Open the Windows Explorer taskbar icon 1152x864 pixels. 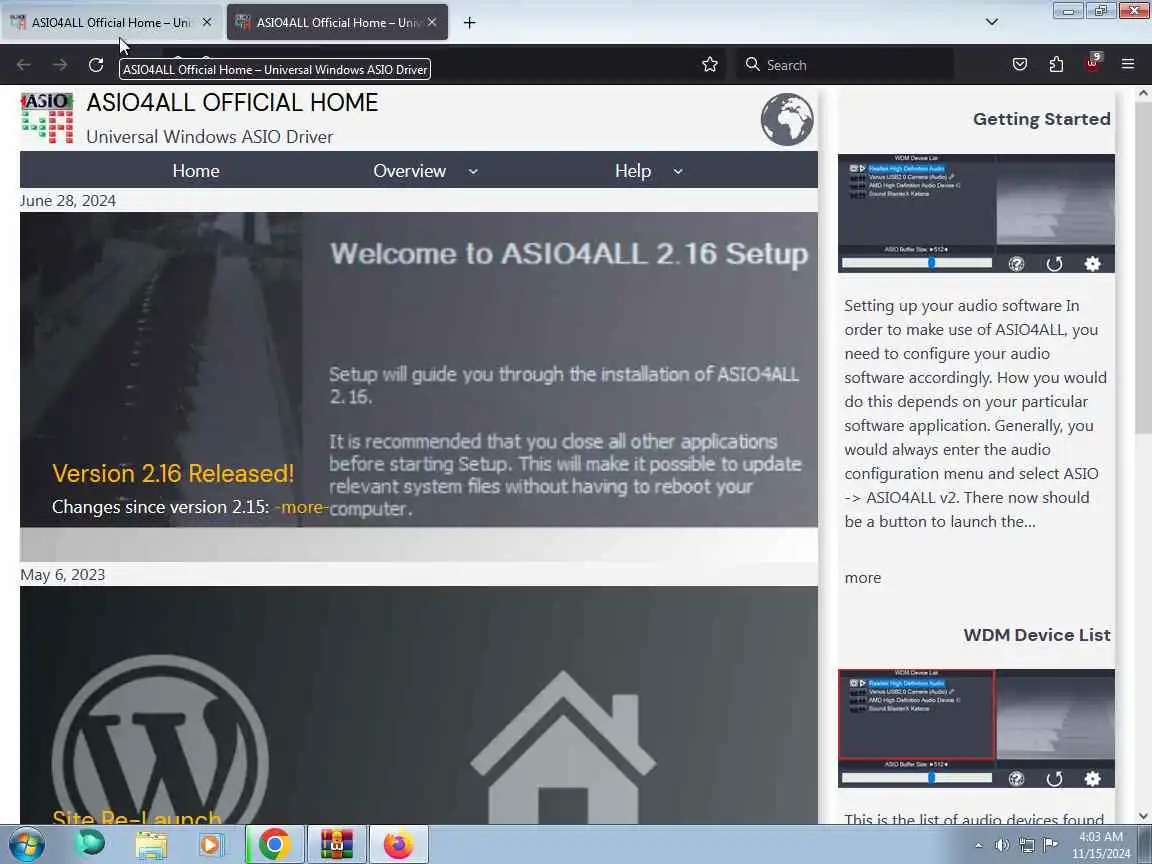tap(151, 845)
